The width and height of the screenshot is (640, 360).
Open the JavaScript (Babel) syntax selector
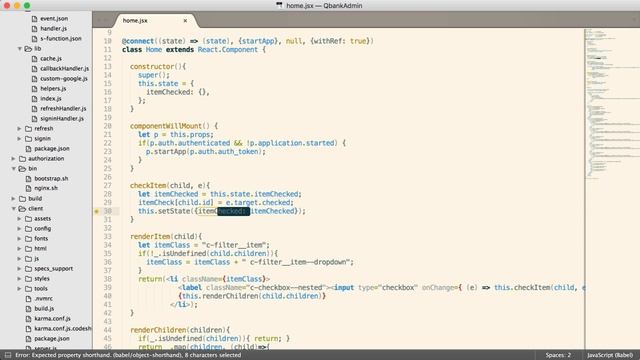click(610, 355)
